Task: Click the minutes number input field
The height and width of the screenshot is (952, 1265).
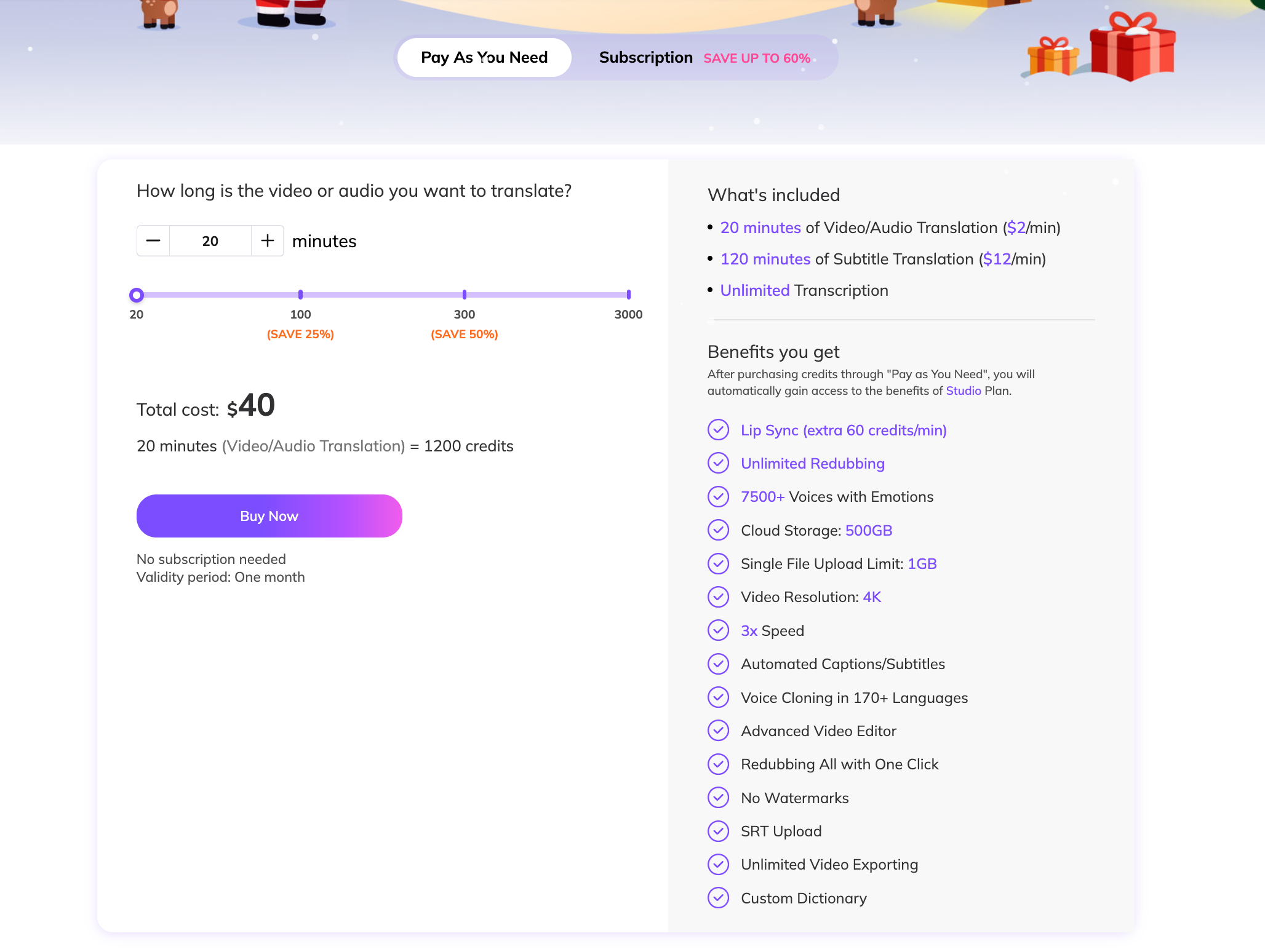Action: point(210,241)
